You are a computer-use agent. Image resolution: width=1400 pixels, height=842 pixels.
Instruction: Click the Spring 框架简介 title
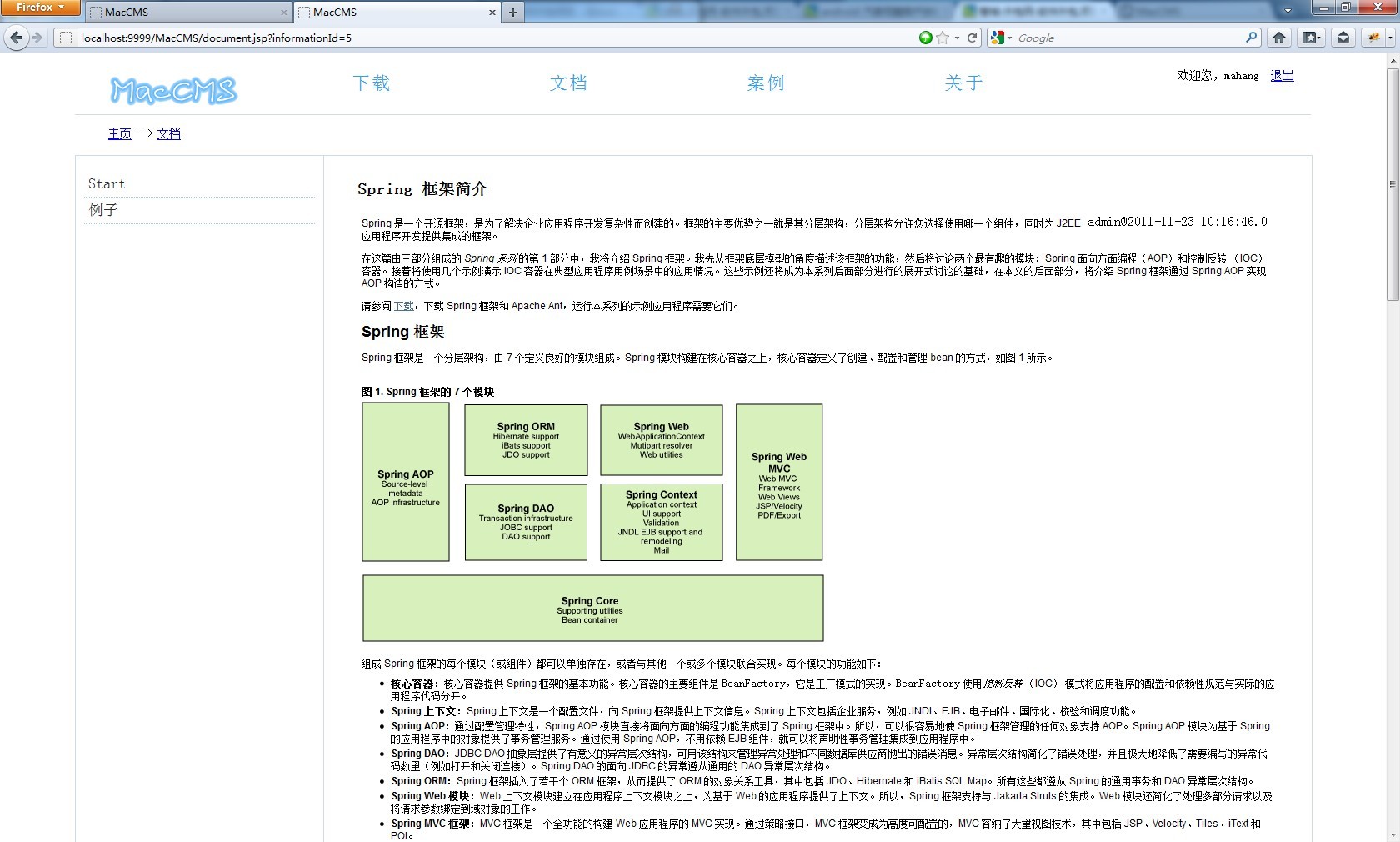(422, 189)
